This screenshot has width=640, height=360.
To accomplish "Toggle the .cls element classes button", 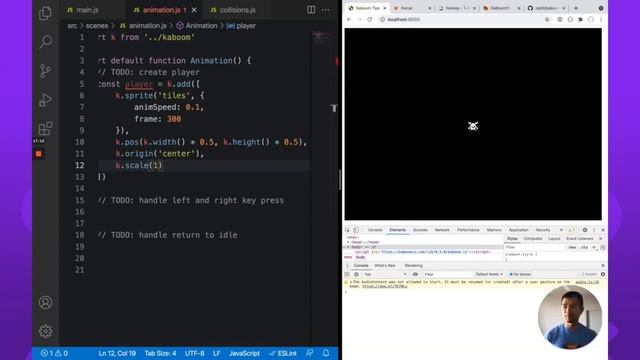I will click(x=584, y=247).
